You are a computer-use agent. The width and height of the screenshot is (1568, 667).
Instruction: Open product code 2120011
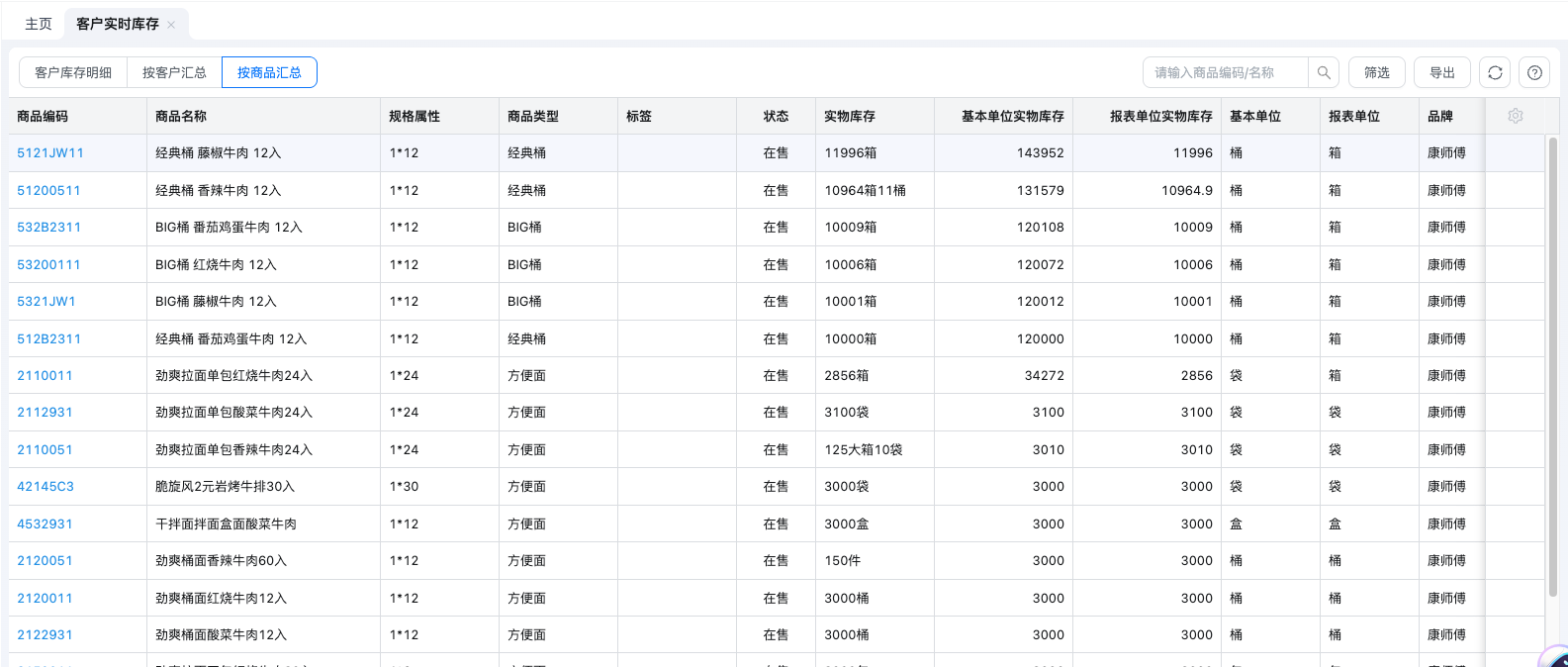coord(45,599)
